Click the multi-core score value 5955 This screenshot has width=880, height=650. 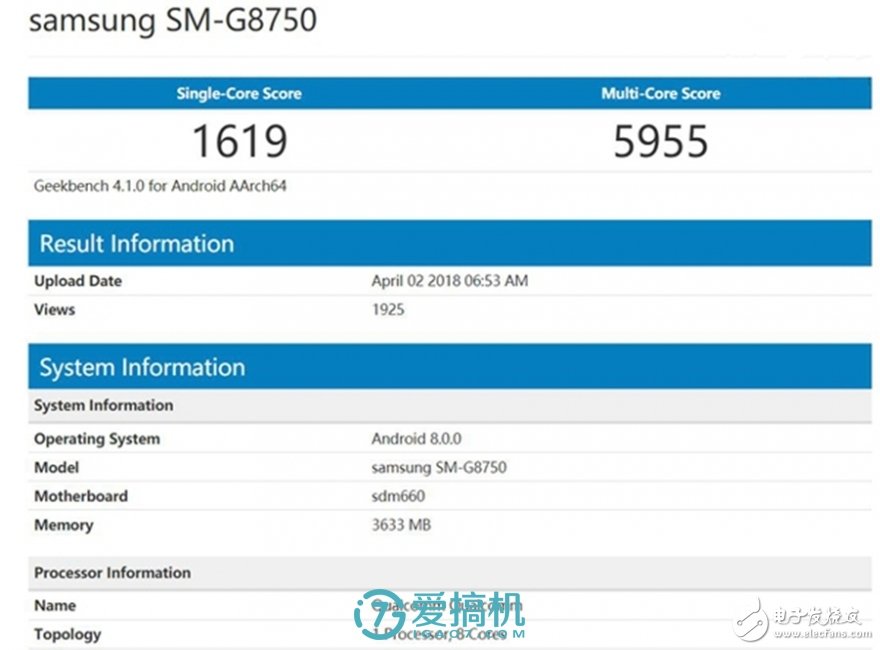(x=660, y=141)
